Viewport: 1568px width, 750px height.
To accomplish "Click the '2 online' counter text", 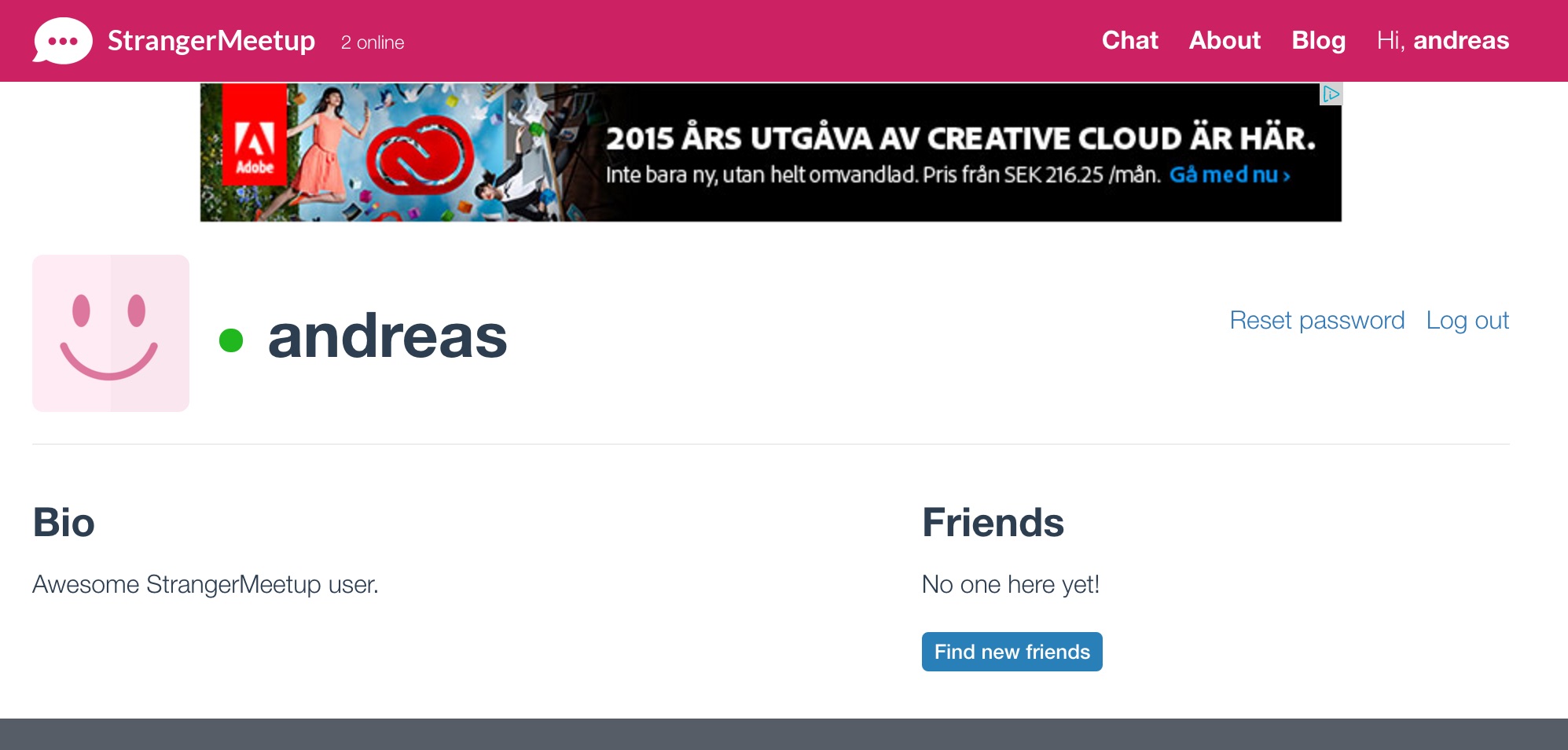I will pos(373,42).
